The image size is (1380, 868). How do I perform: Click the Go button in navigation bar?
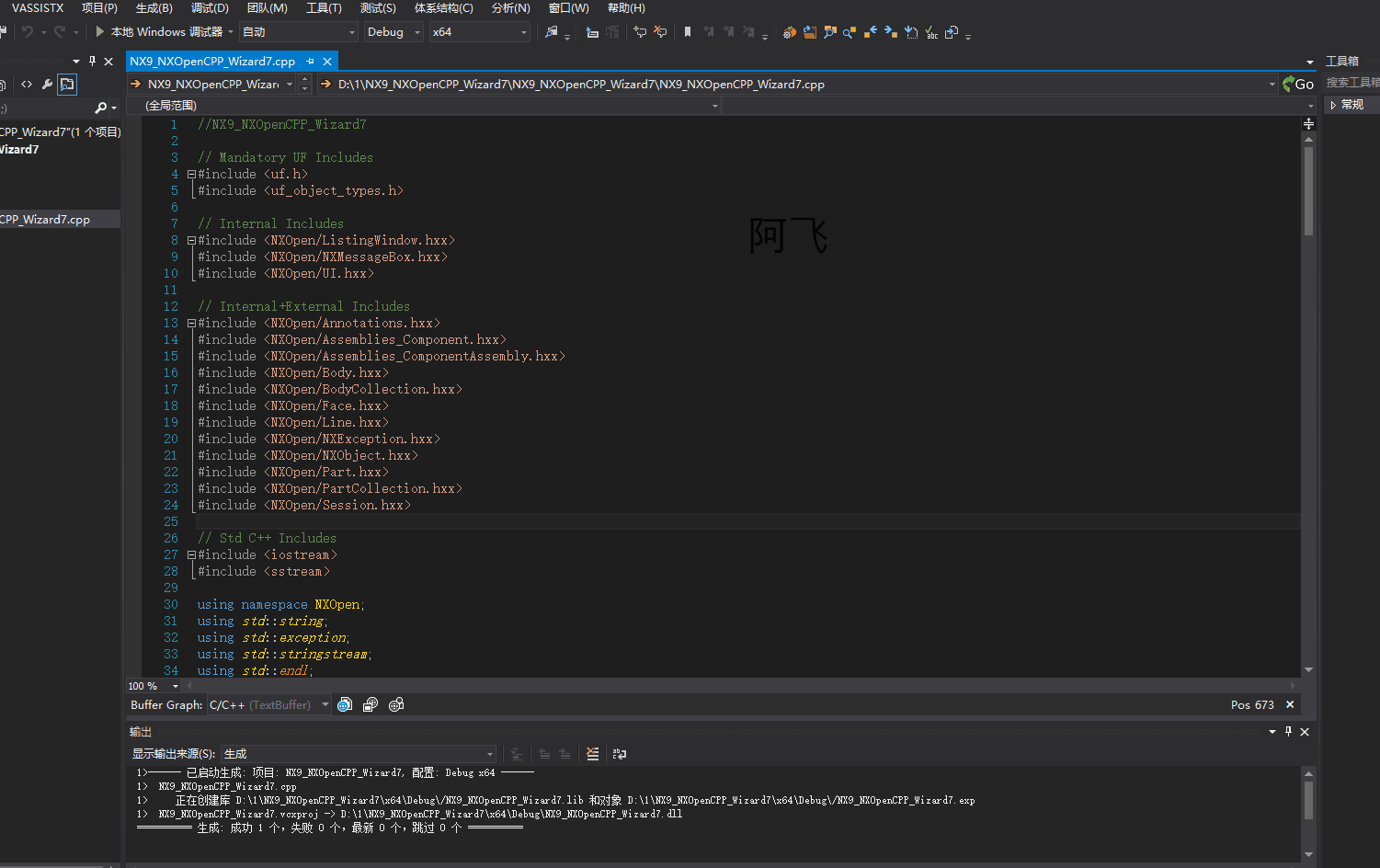(1298, 84)
